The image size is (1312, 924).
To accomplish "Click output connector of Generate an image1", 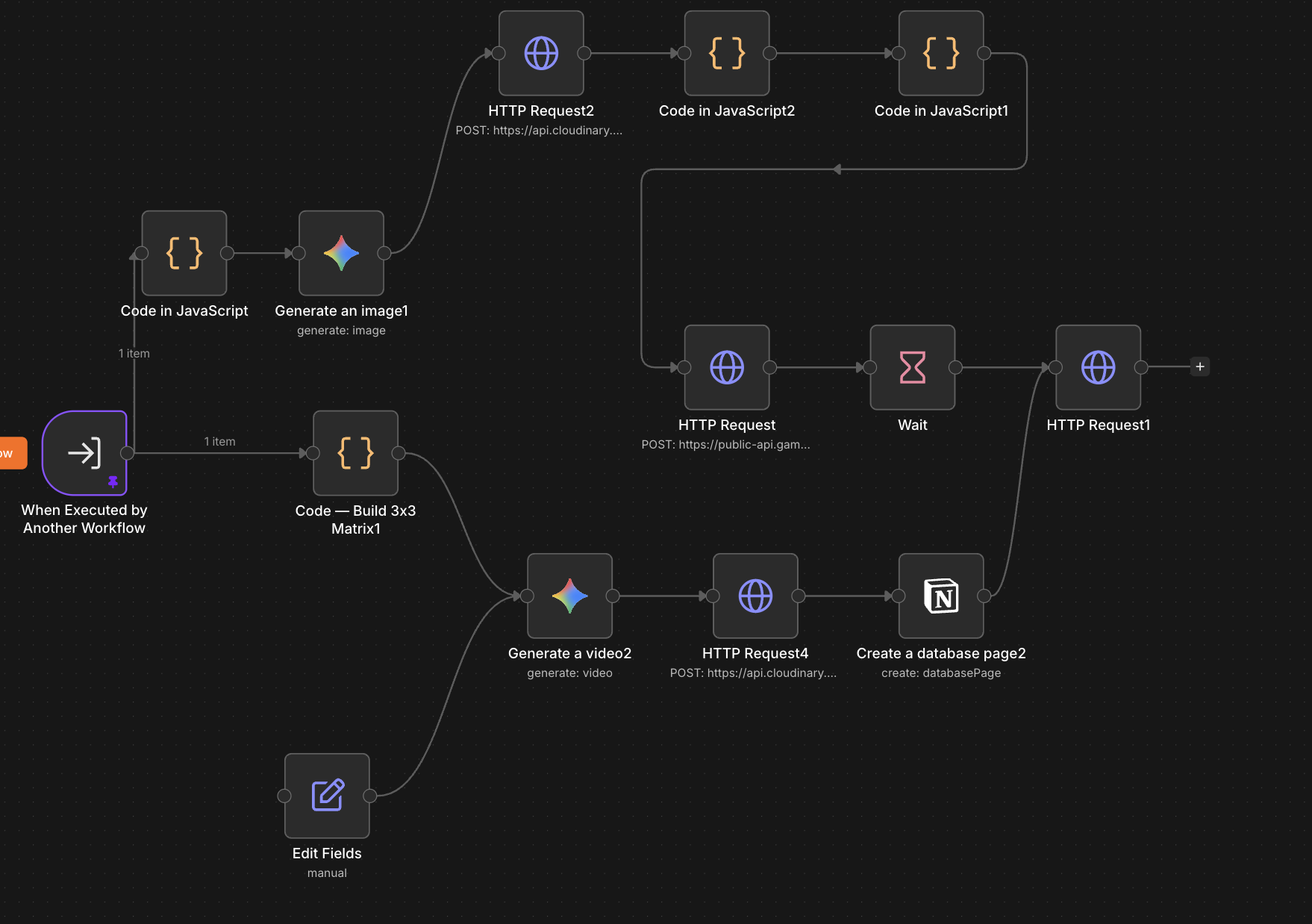I will (384, 253).
